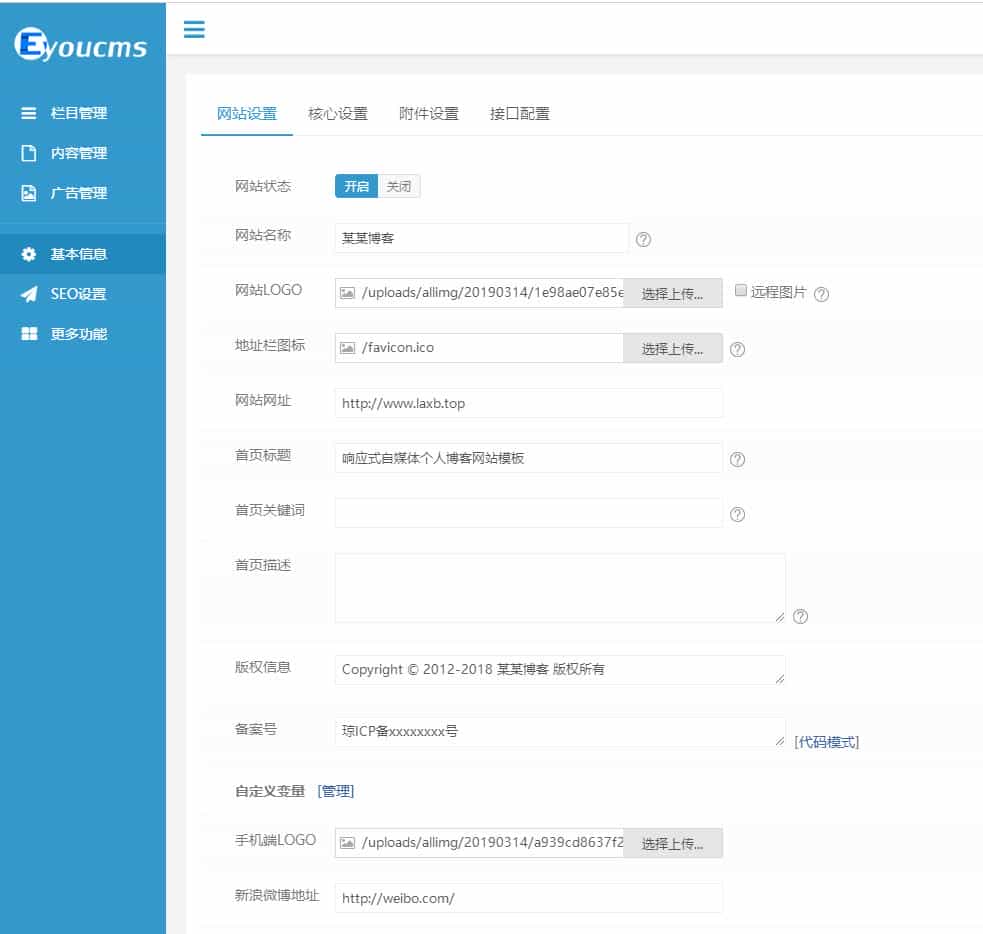The image size is (983, 934).
Task: Open the help tip beside 首页描述
Action: point(801,617)
